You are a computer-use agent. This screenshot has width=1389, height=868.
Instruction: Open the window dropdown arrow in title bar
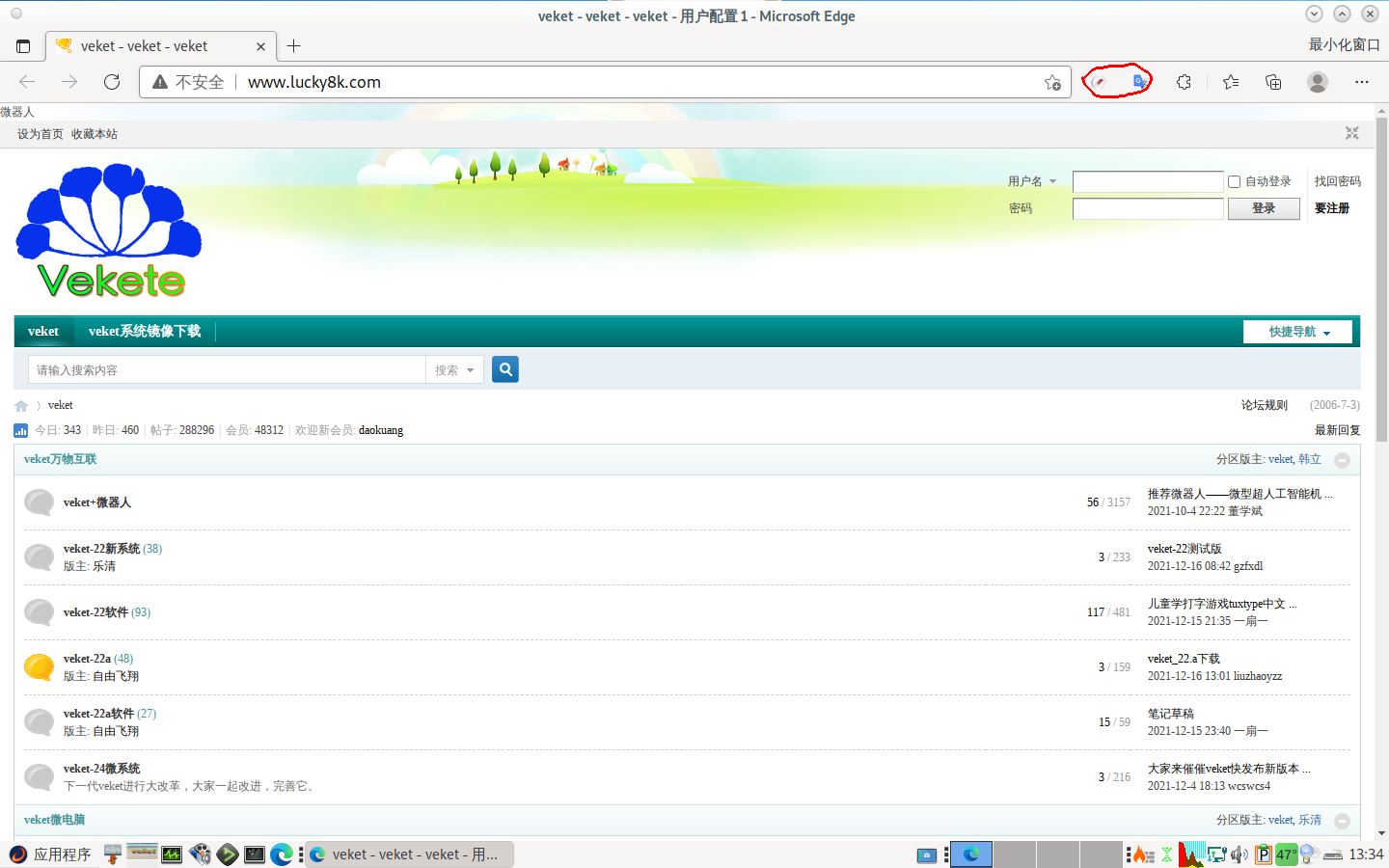click(1314, 14)
